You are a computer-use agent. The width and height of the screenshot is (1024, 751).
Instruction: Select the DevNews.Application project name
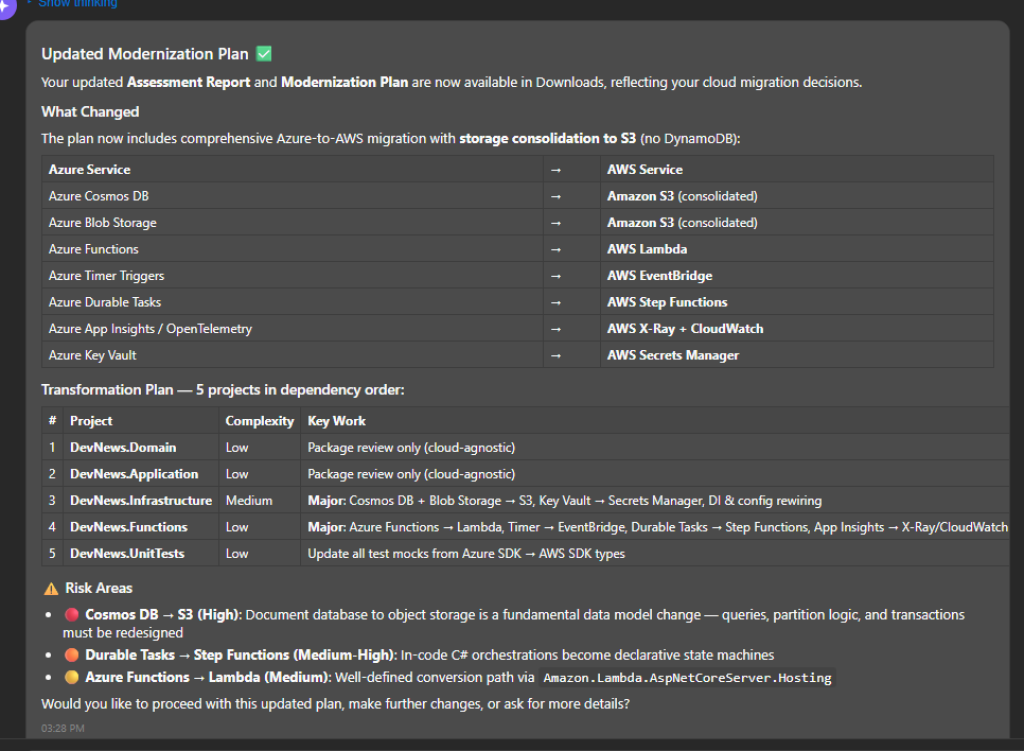coord(134,474)
